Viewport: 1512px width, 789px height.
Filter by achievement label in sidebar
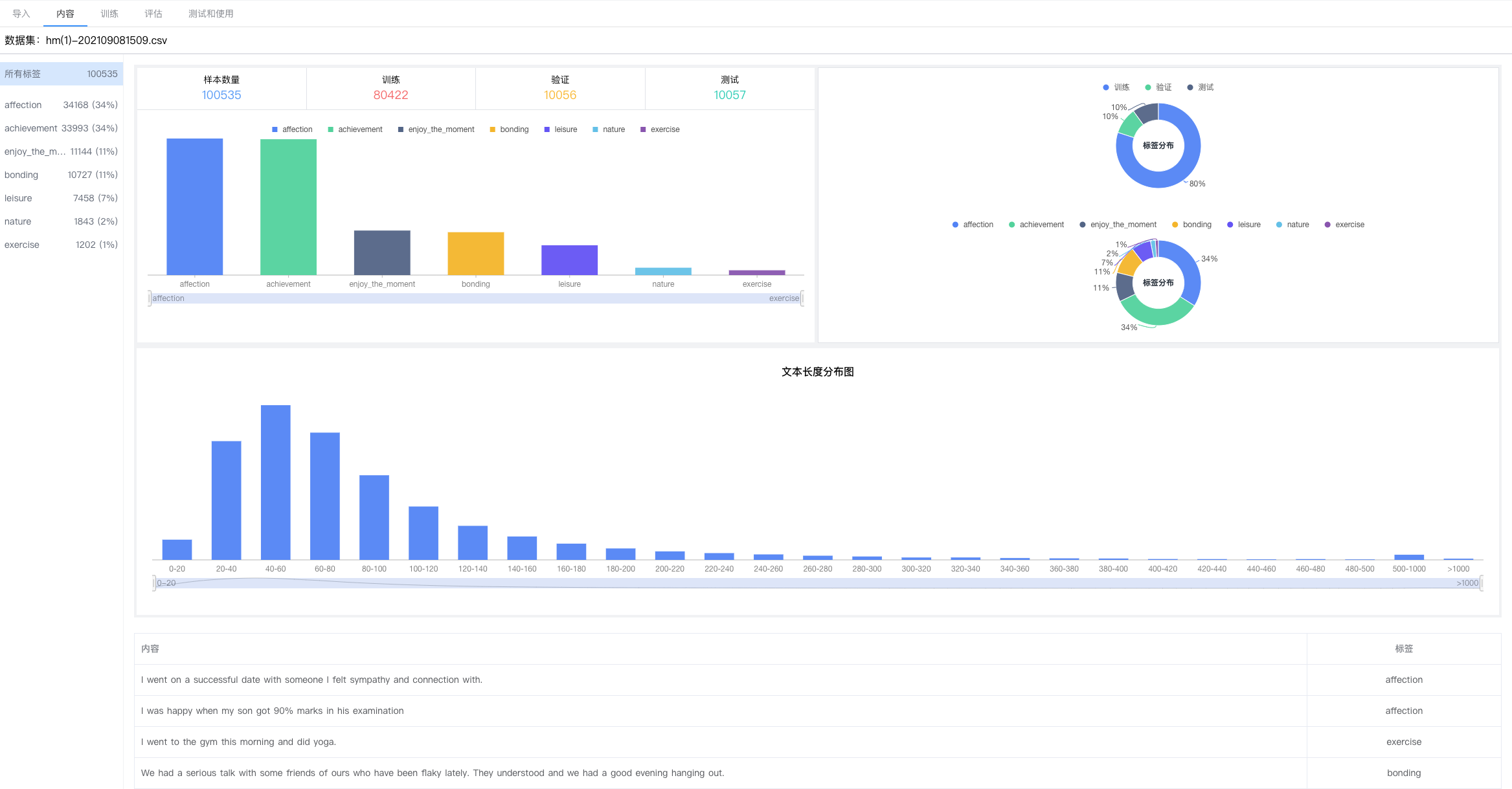(x=62, y=128)
